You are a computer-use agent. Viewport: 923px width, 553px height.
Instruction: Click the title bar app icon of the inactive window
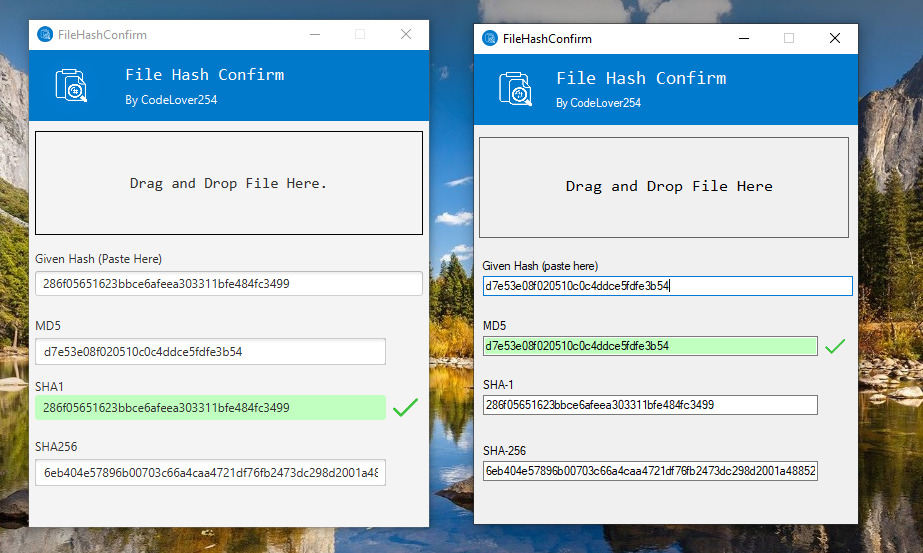[x=45, y=35]
